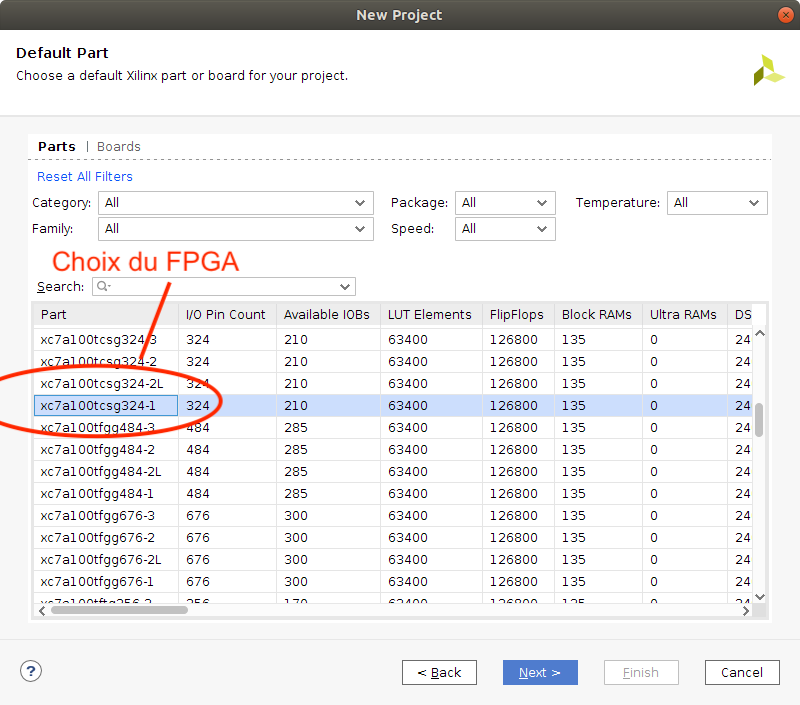Select part xc7a100tcsg324-3
This screenshot has height=705, width=800.
point(106,340)
